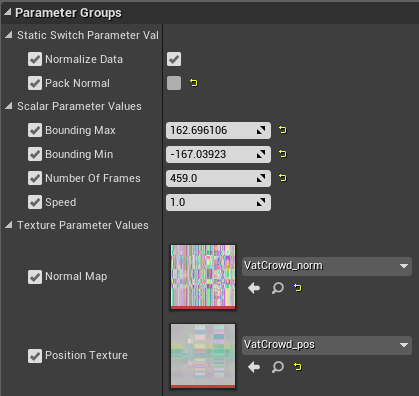Click the Bounding Min value field

(218, 154)
